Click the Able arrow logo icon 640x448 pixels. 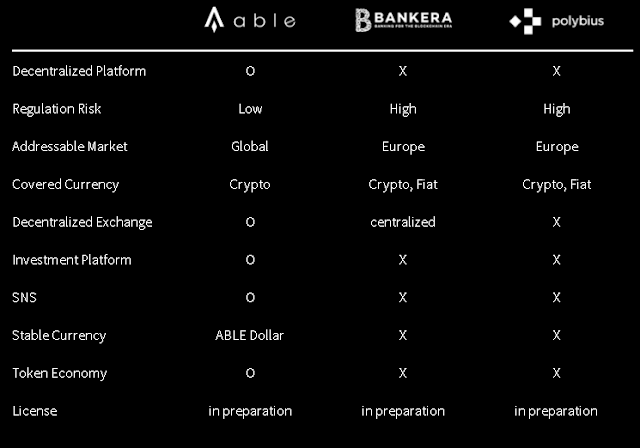pyautogui.click(x=214, y=20)
